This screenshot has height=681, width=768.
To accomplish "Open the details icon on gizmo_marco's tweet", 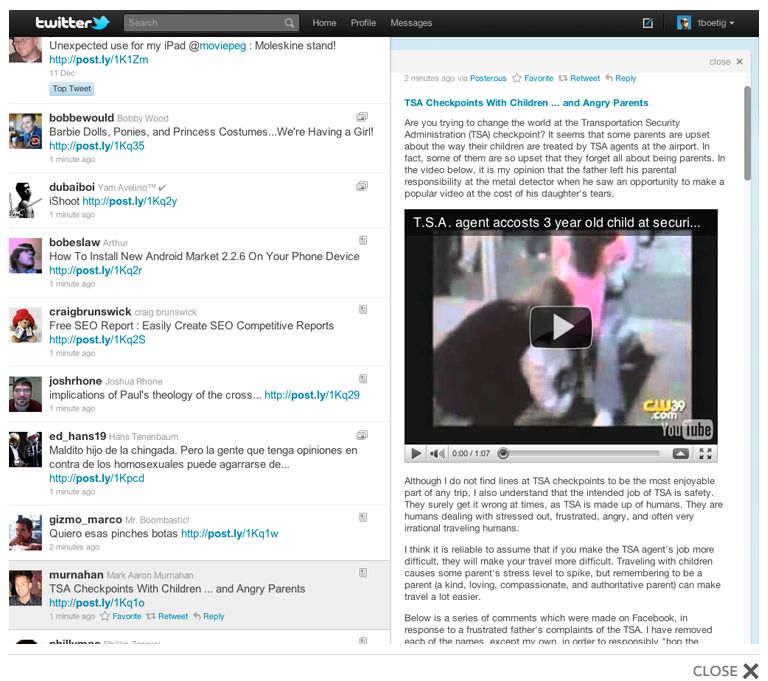I will click(x=363, y=517).
